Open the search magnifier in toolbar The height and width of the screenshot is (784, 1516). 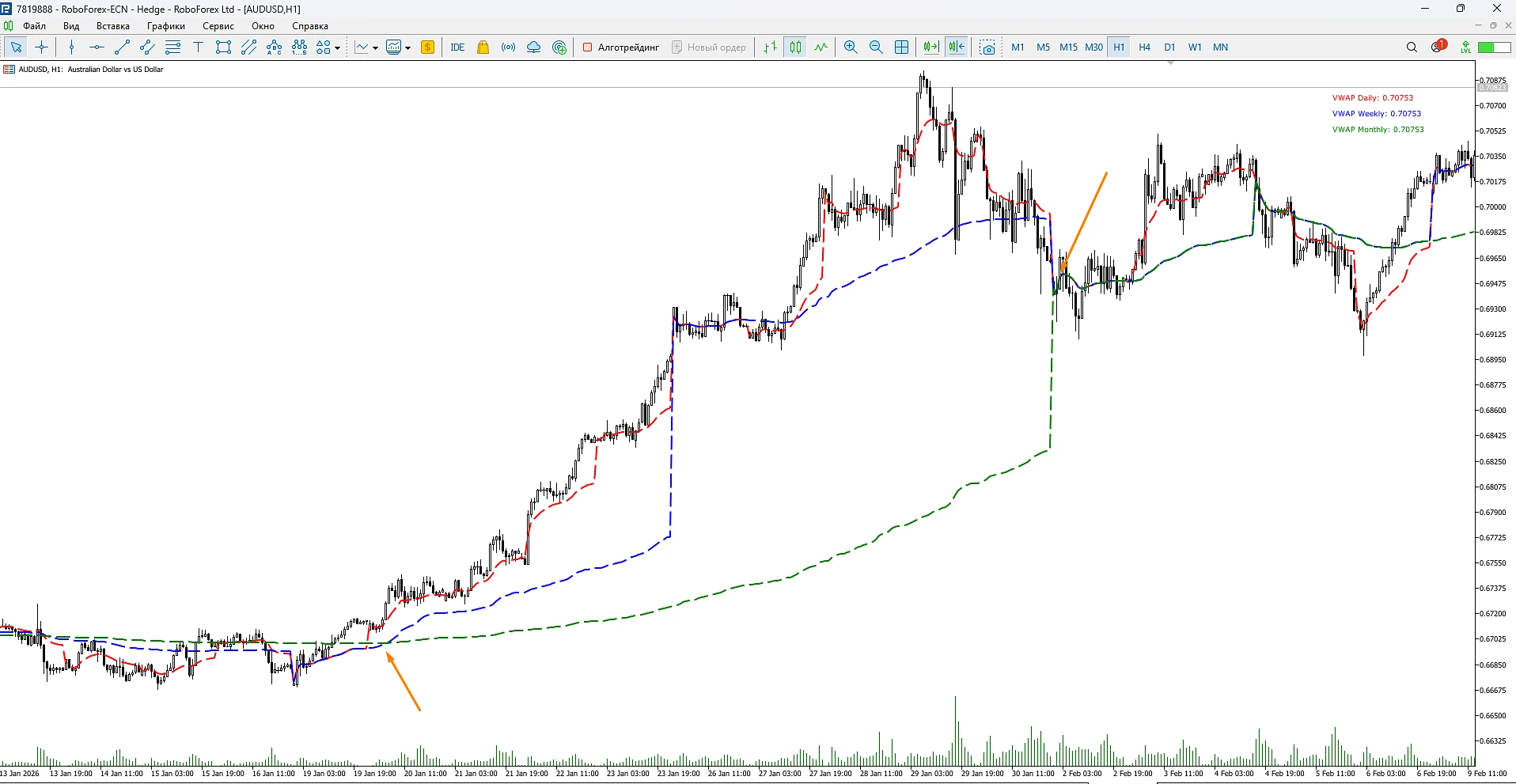[x=1412, y=47]
